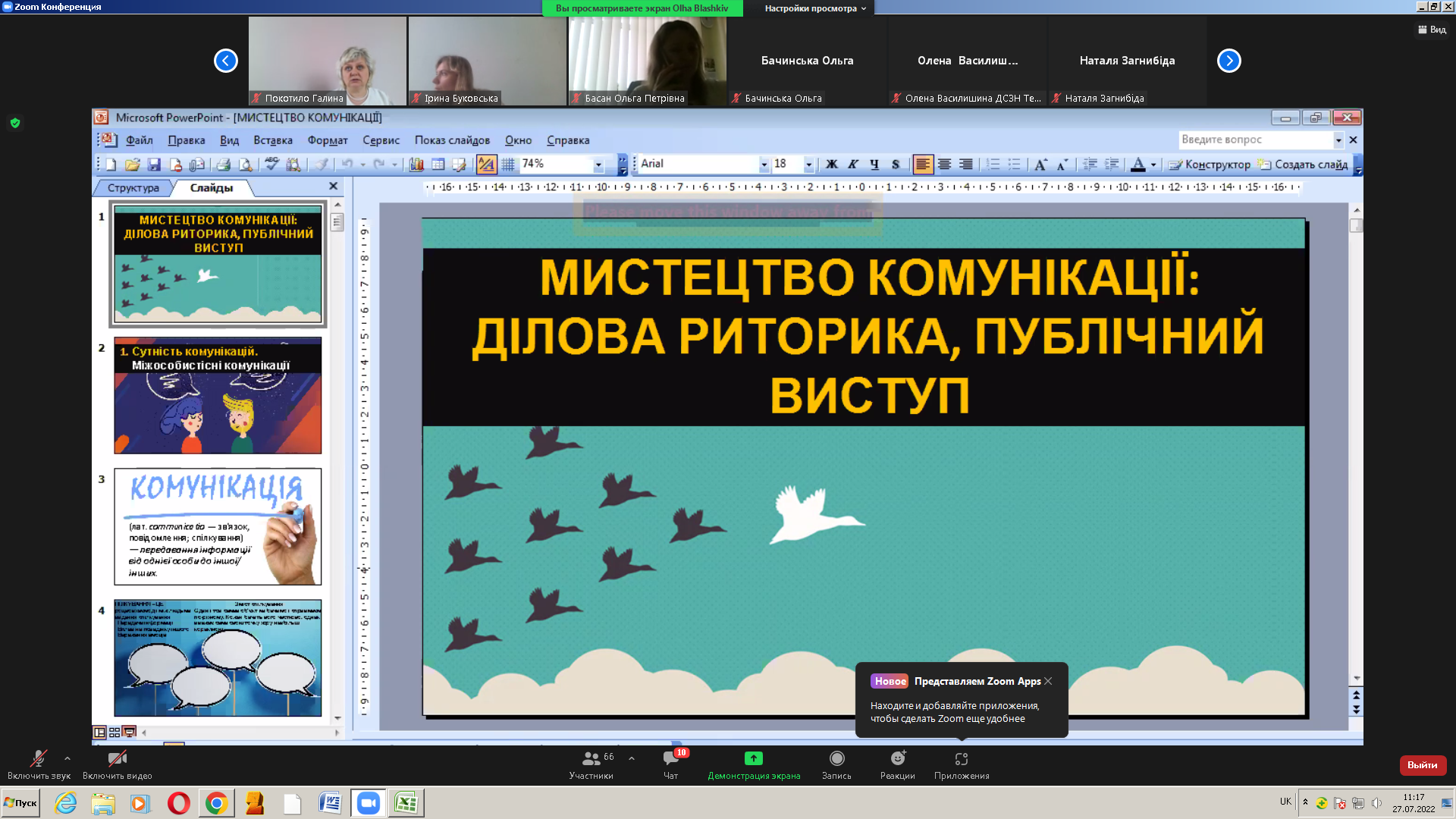Toggle the Show Grid button
The width and height of the screenshot is (1456, 819).
[508, 164]
